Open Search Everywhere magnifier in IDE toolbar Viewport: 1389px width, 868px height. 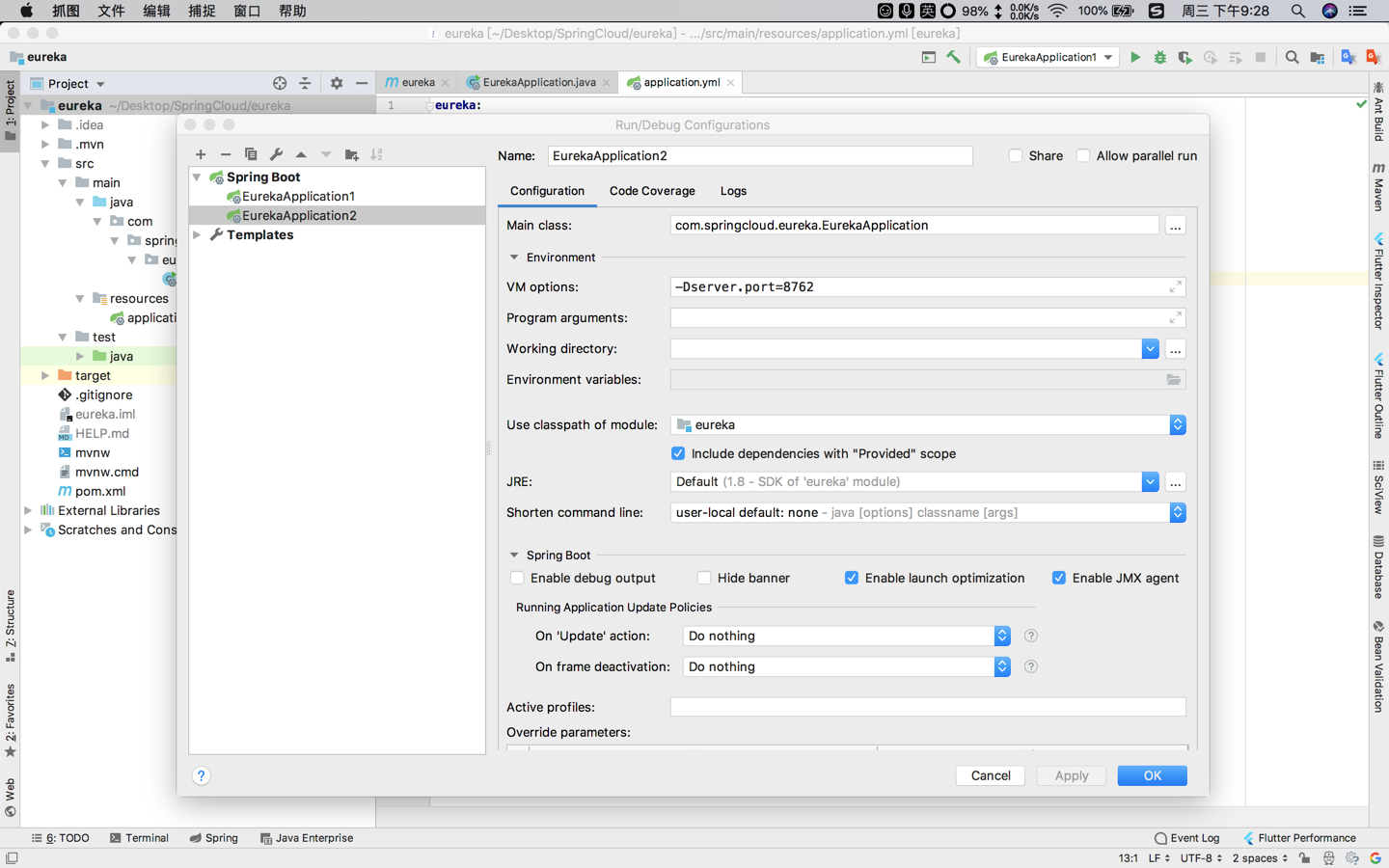(1293, 58)
